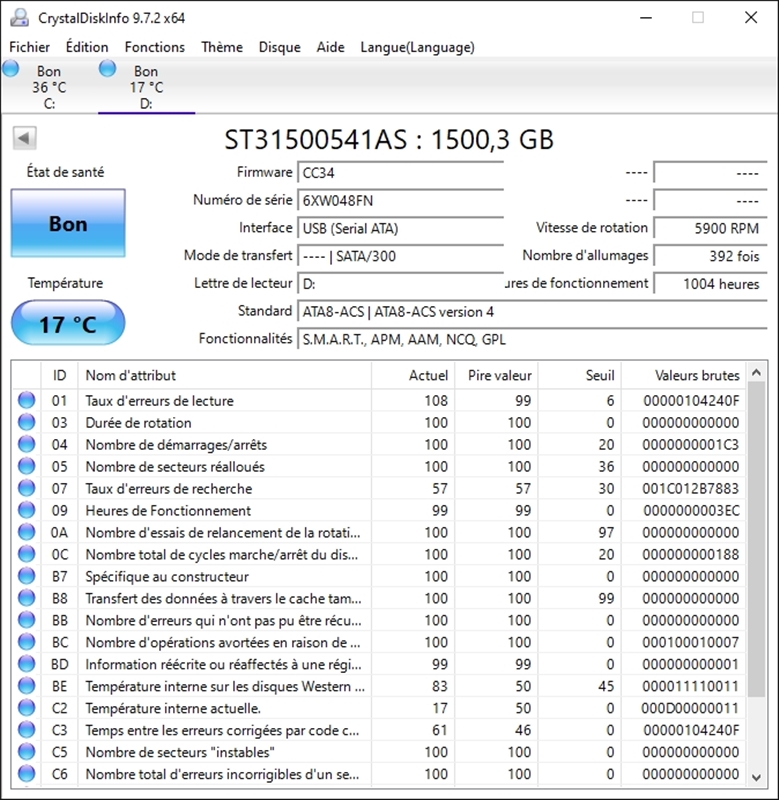This screenshot has width=779, height=800.
Task: Select the C: drive status orb
Action: tap(10, 69)
